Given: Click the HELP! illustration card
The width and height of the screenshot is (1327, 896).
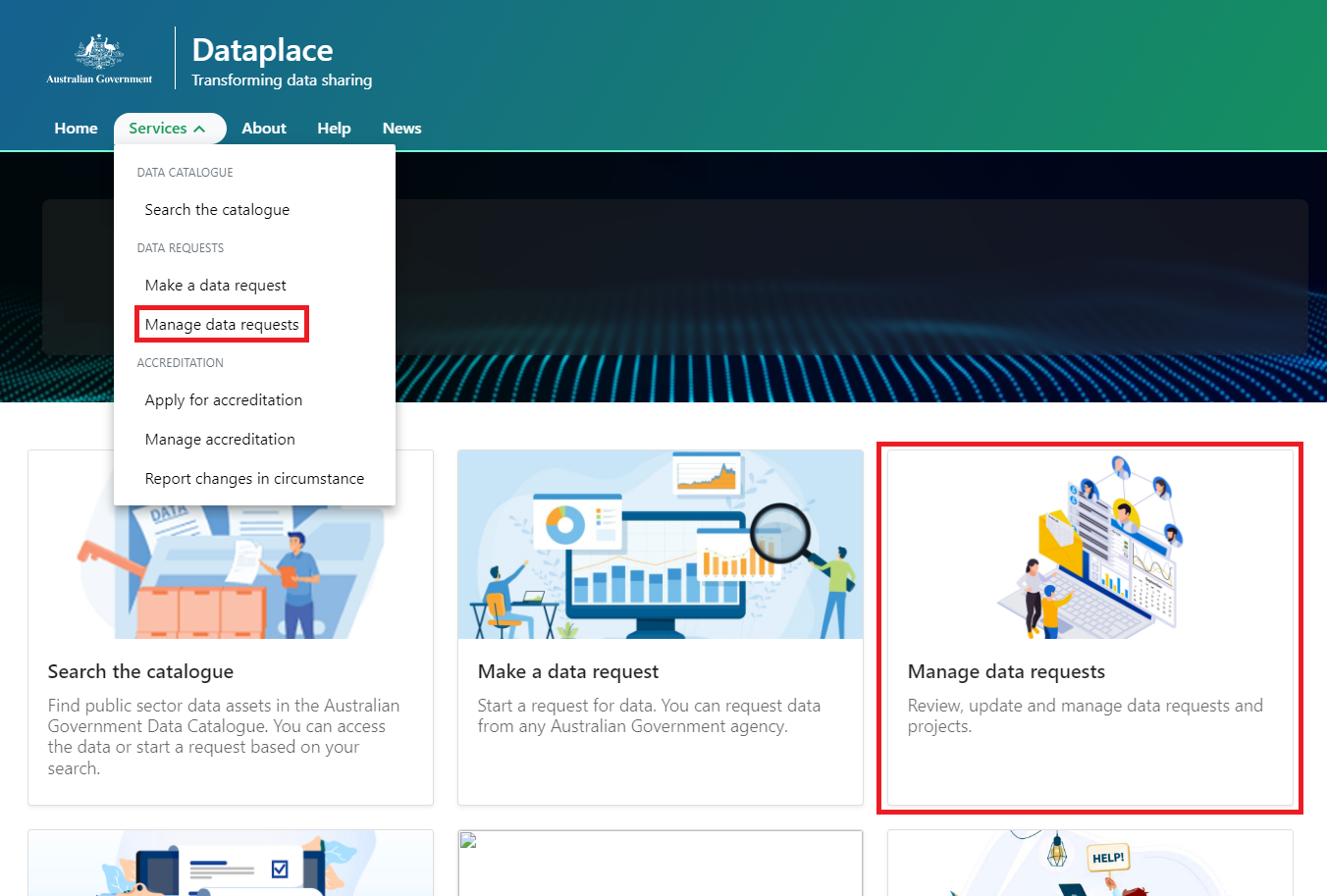Looking at the screenshot, I should tap(1090, 863).
